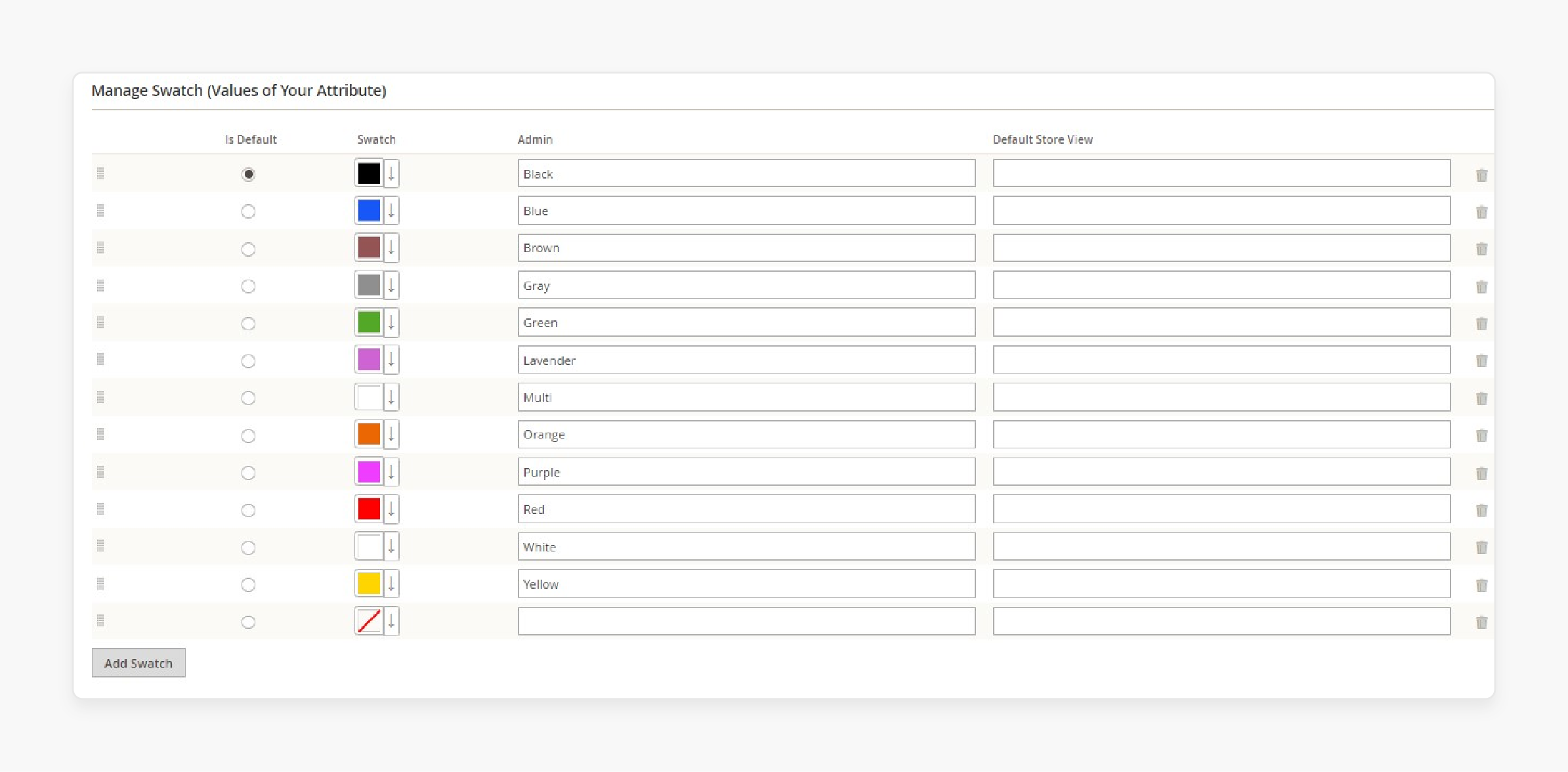Grab the drag handle of Black row
The height and width of the screenshot is (772, 1568).
point(100,173)
